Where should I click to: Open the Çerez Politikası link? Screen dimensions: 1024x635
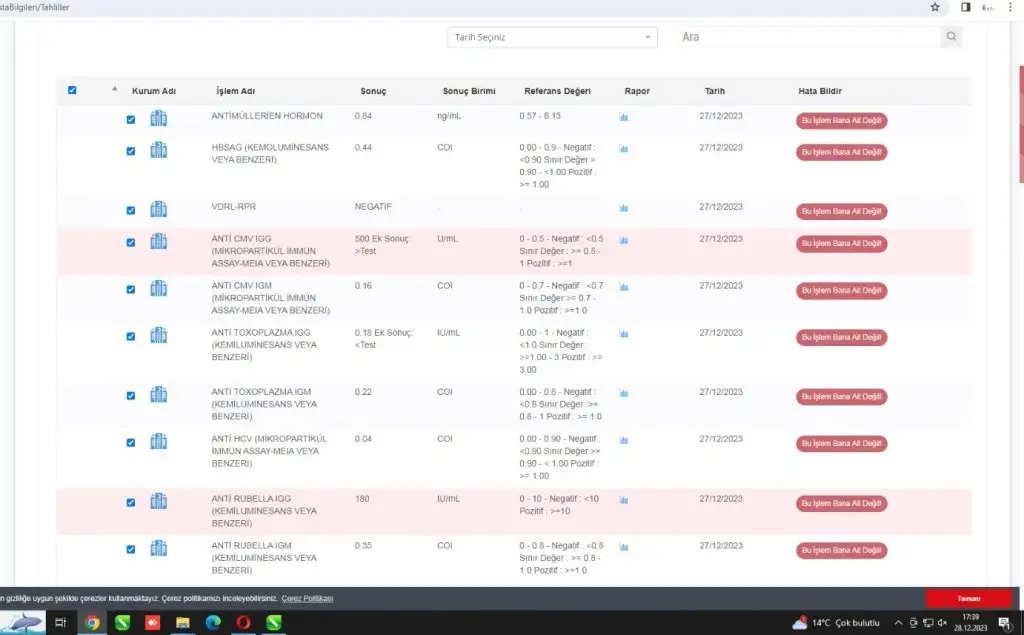point(307,598)
